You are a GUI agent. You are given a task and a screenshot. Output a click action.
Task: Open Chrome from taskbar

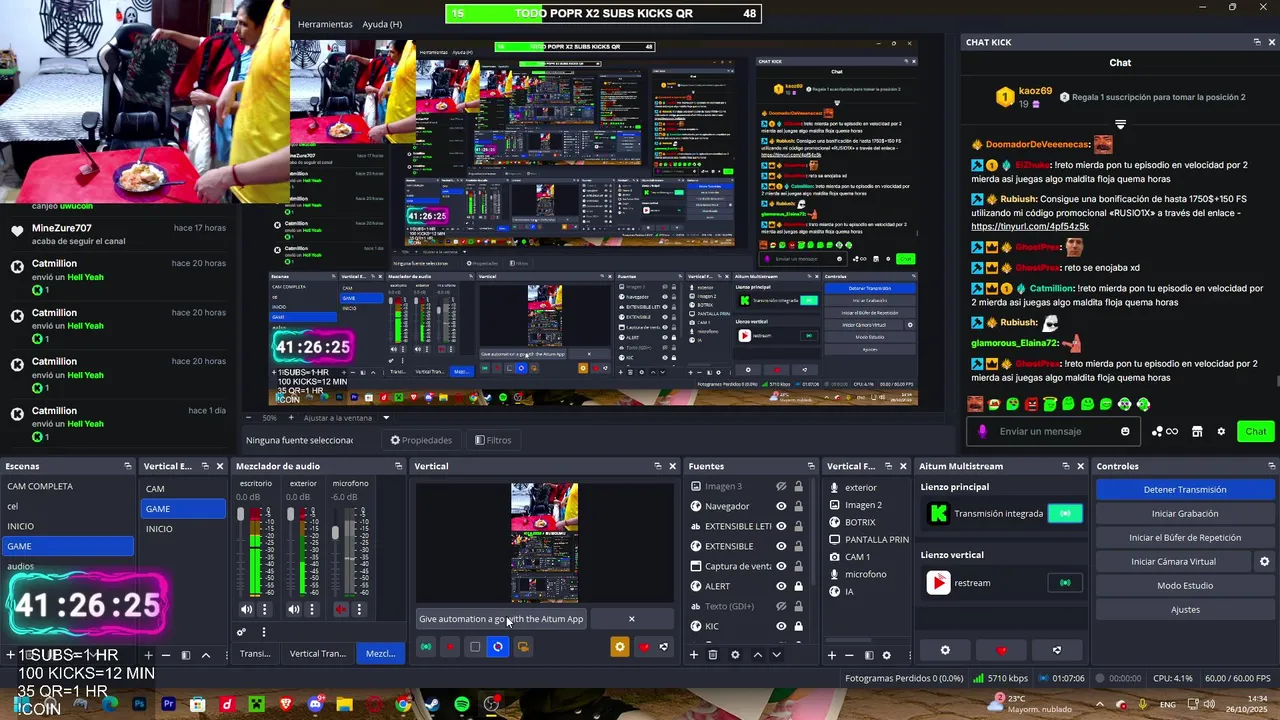[x=403, y=704]
